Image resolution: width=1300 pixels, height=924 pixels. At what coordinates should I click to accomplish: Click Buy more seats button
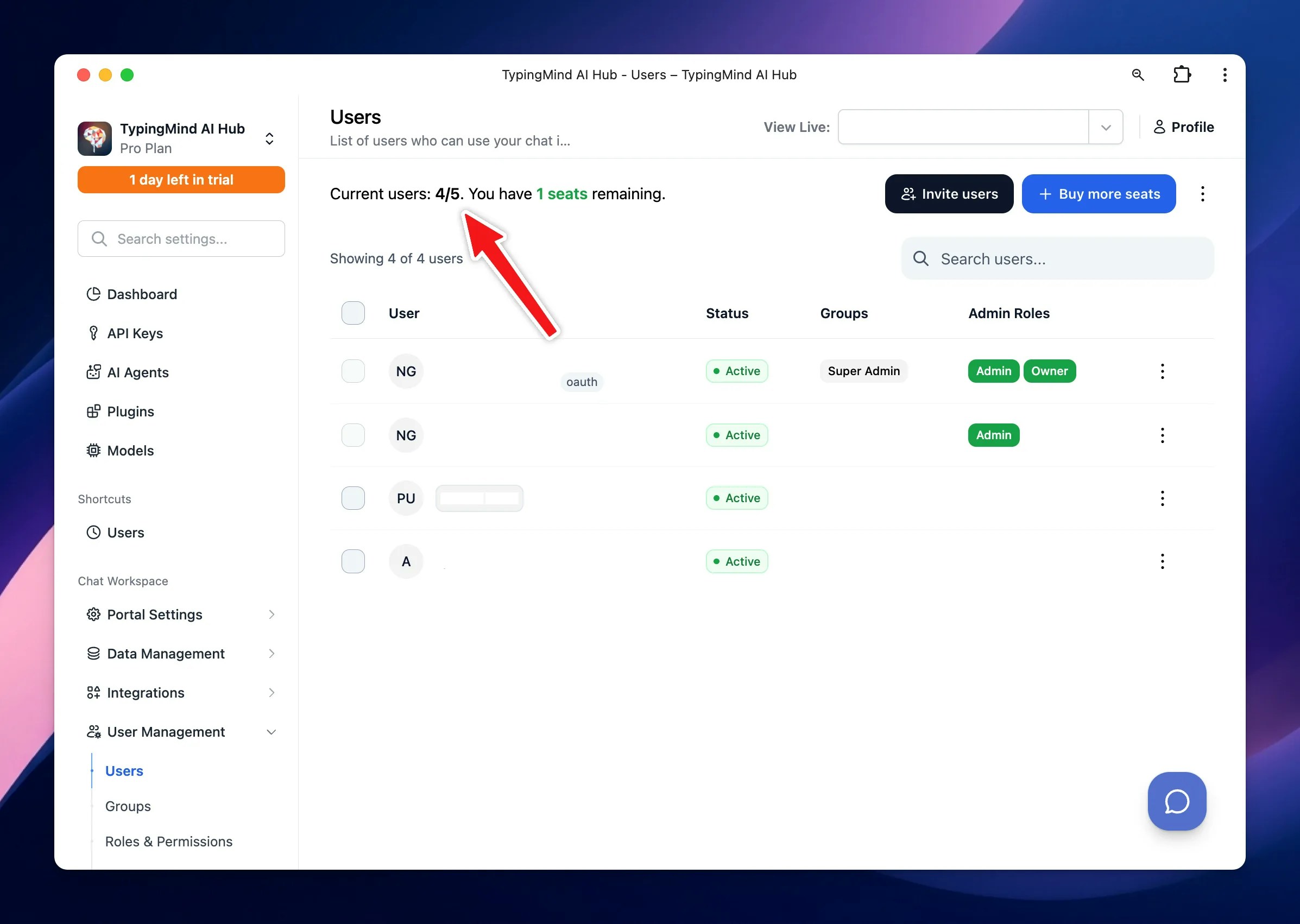[x=1099, y=194]
